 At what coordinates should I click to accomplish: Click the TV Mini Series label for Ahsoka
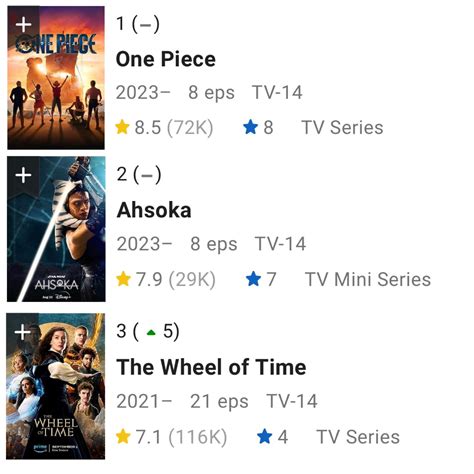(368, 279)
